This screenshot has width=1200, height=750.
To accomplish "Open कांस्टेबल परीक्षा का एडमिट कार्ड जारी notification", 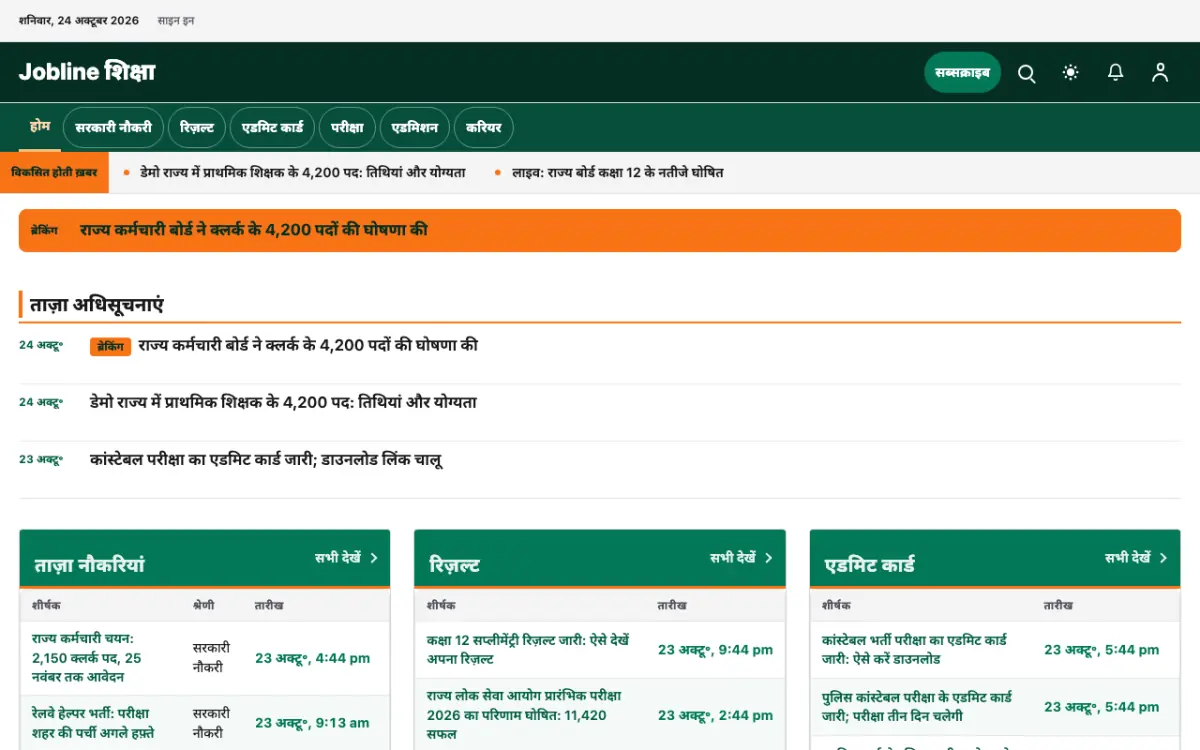I will (x=266, y=460).
